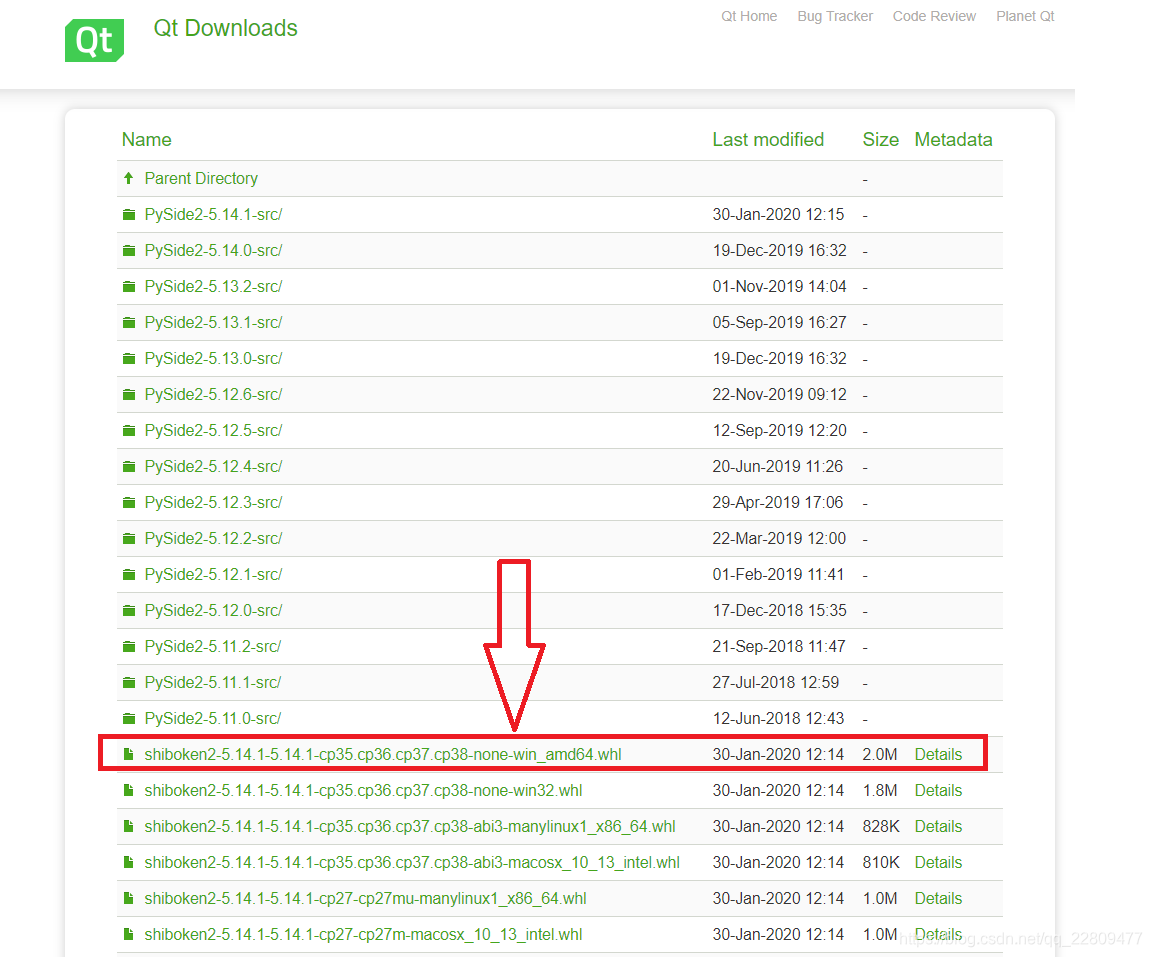Open the PySide2-5.14.1-src/ directory link
This screenshot has width=1152, height=957.
click(213, 214)
